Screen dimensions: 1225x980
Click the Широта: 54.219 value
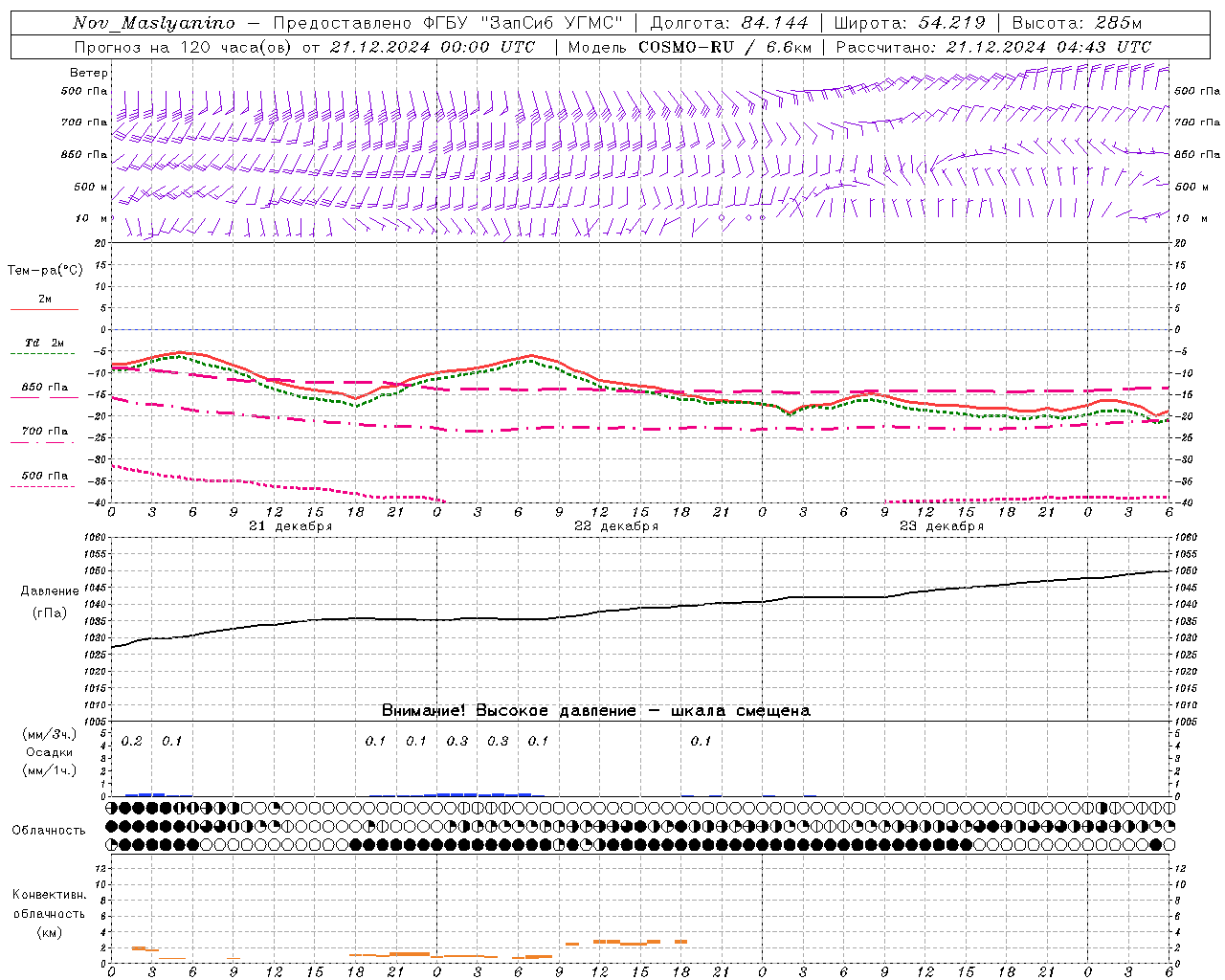click(910, 23)
